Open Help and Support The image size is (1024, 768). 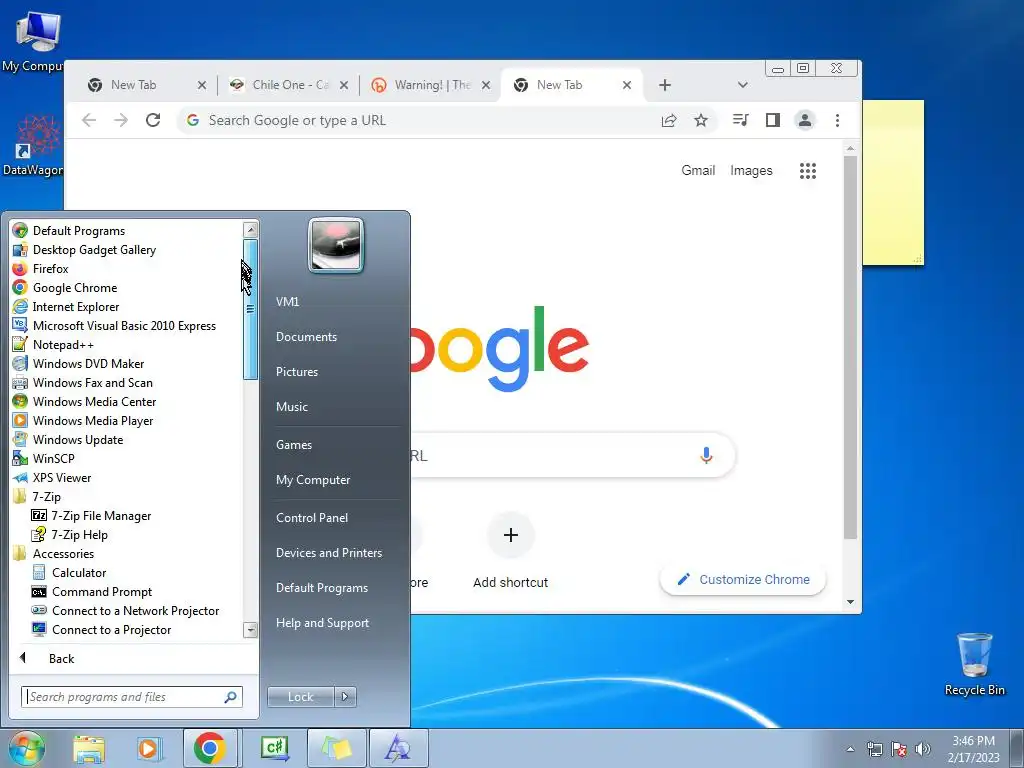323,623
